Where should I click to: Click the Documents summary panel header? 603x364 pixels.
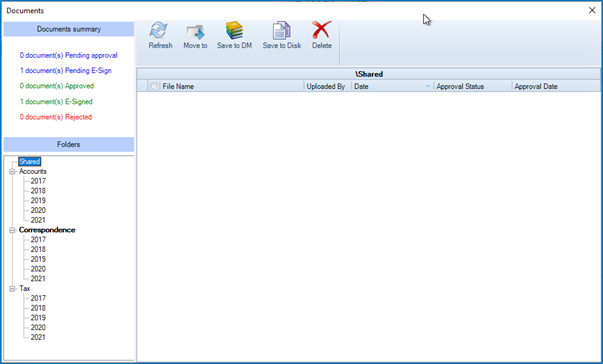[69, 29]
